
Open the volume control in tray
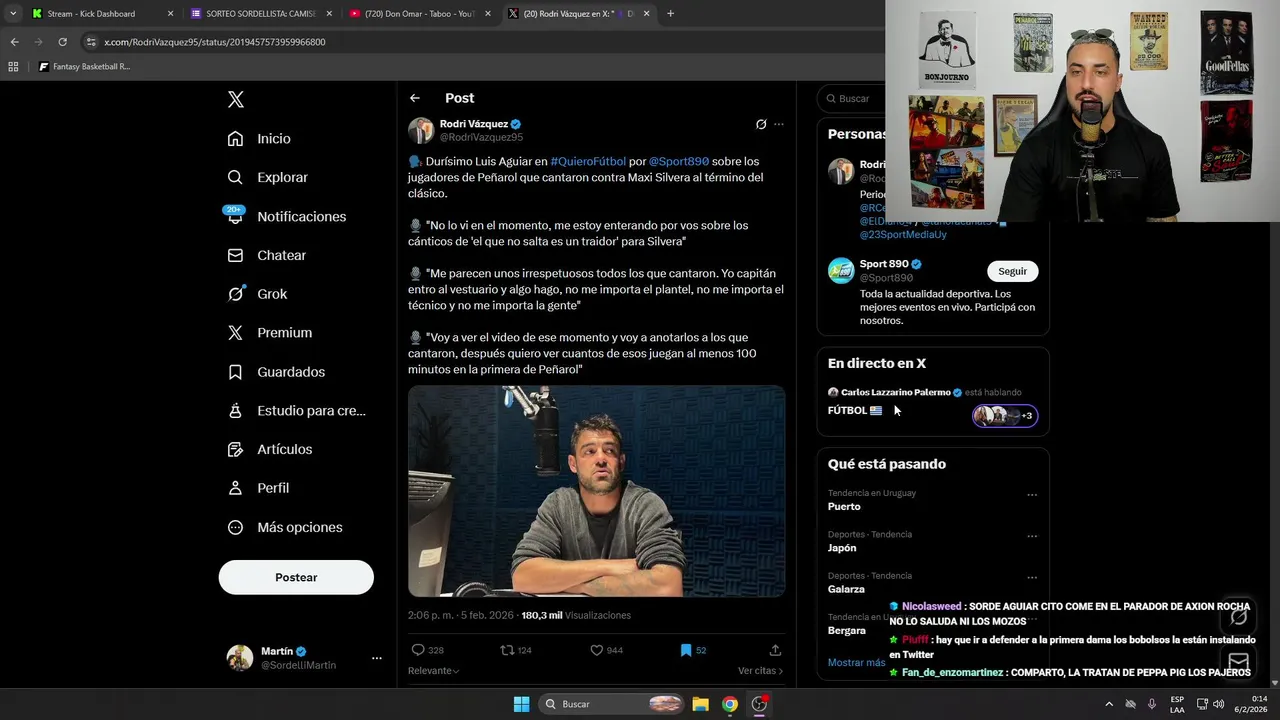click(x=1218, y=704)
